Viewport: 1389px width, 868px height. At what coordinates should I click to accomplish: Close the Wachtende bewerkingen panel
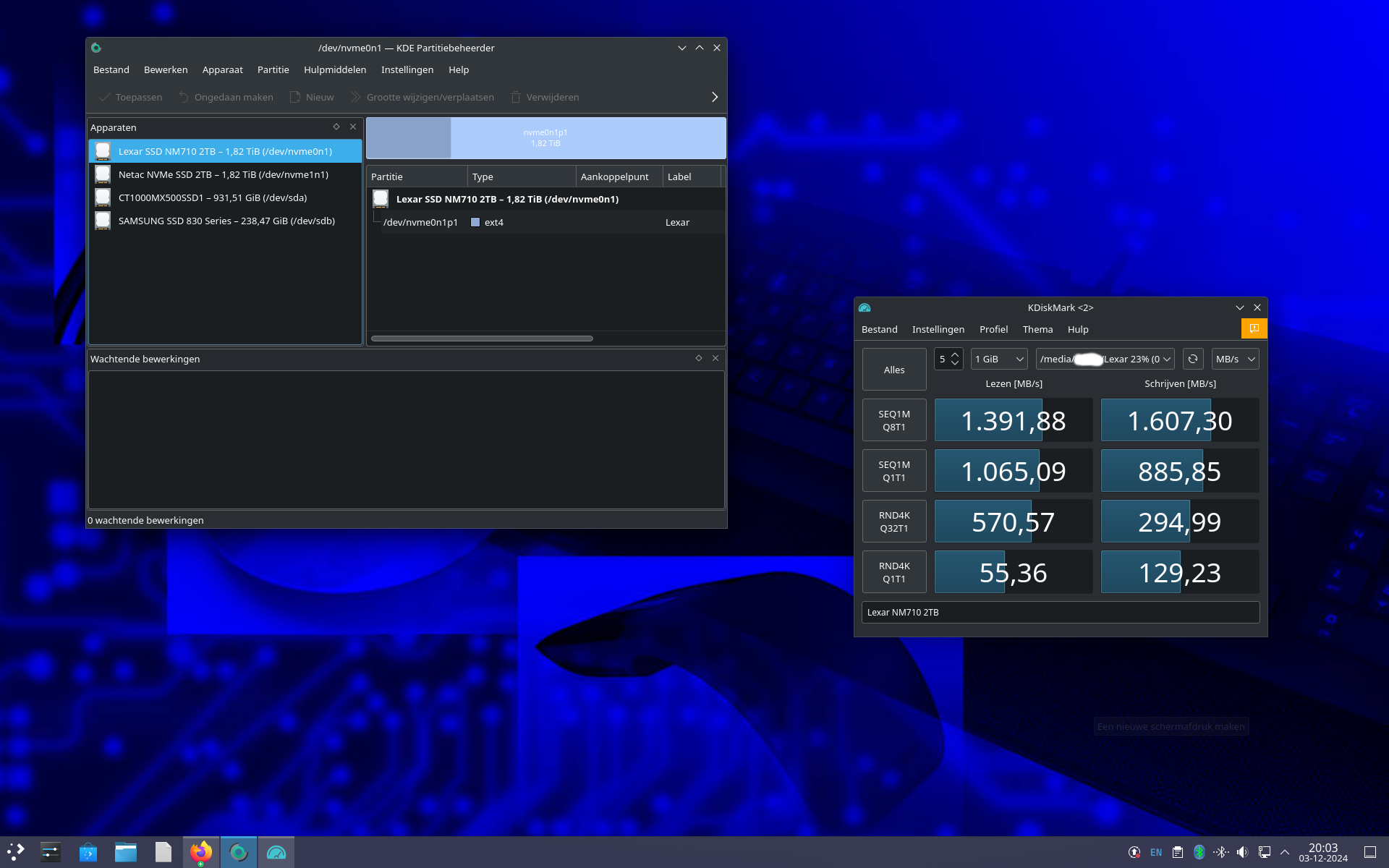coord(715,358)
